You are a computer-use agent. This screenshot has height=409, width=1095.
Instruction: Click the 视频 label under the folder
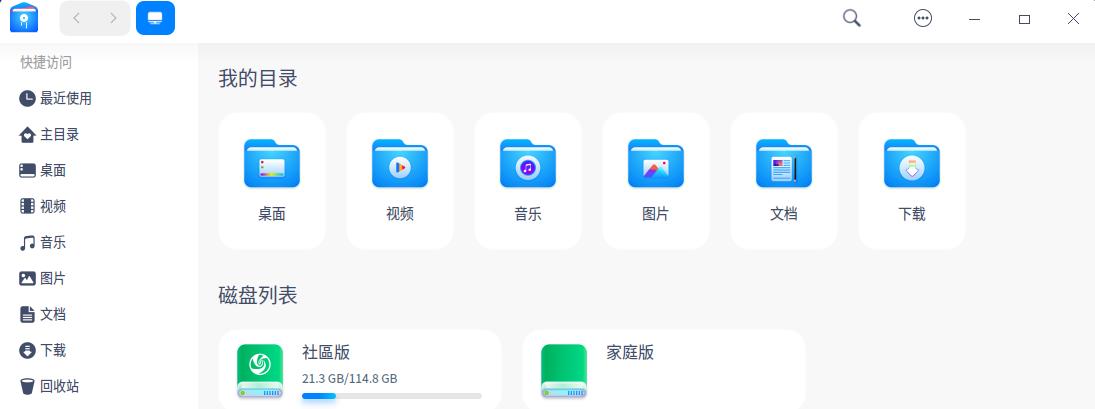tap(400, 214)
